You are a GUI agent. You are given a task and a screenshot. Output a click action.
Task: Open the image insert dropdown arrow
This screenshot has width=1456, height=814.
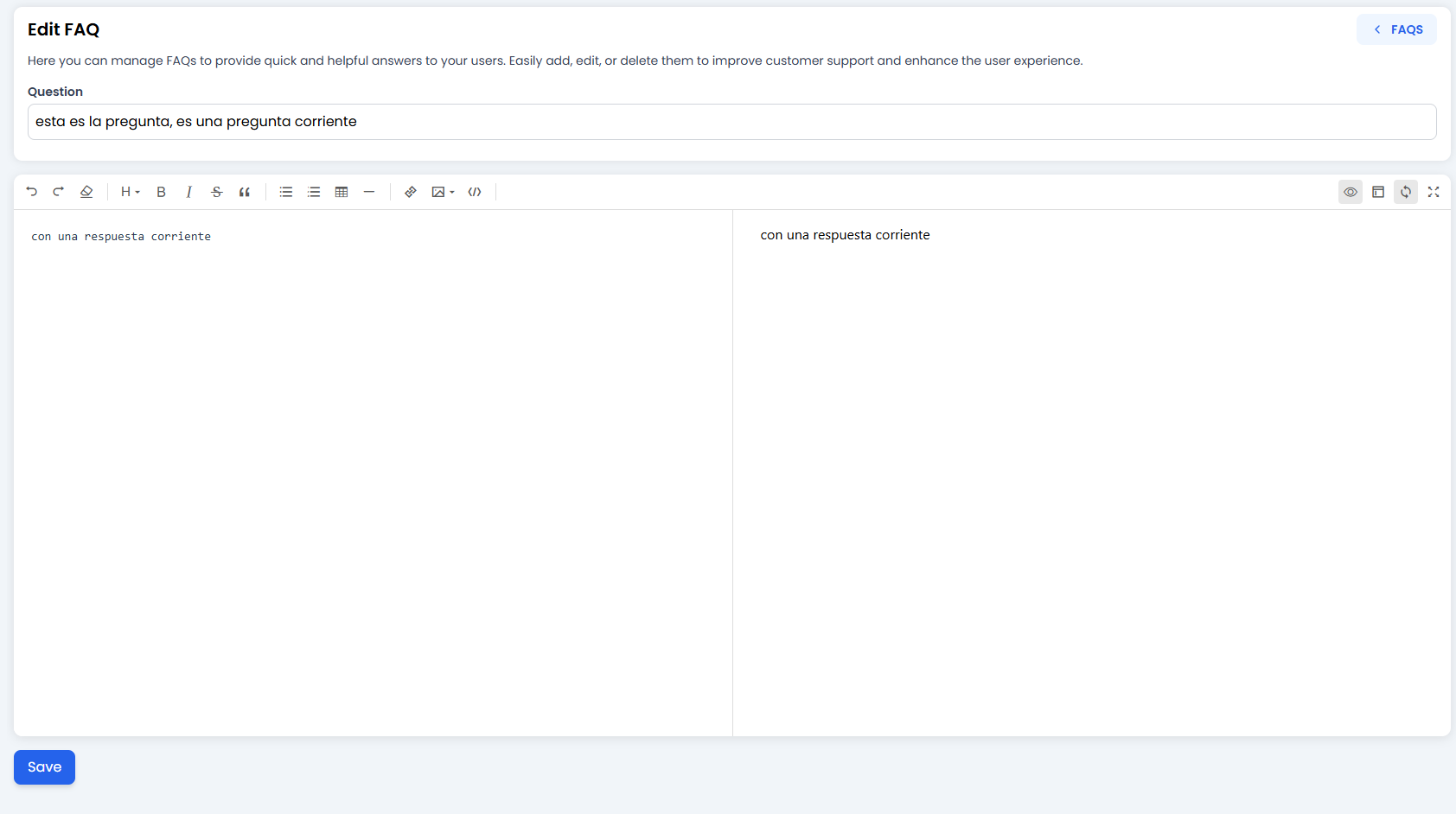pyautogui.click(x=450, y=192)
